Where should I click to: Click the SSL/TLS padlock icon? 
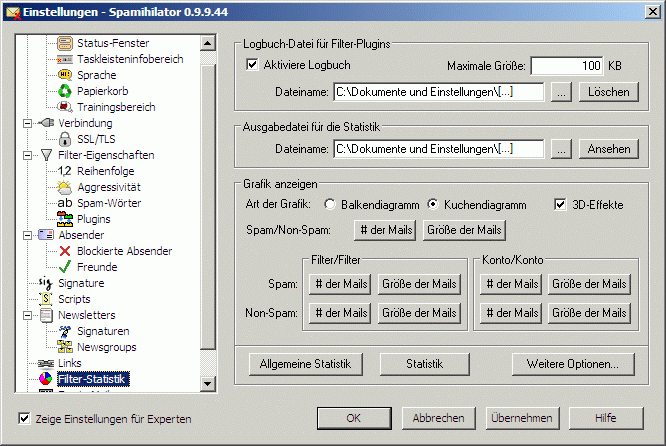coord(65,139)
